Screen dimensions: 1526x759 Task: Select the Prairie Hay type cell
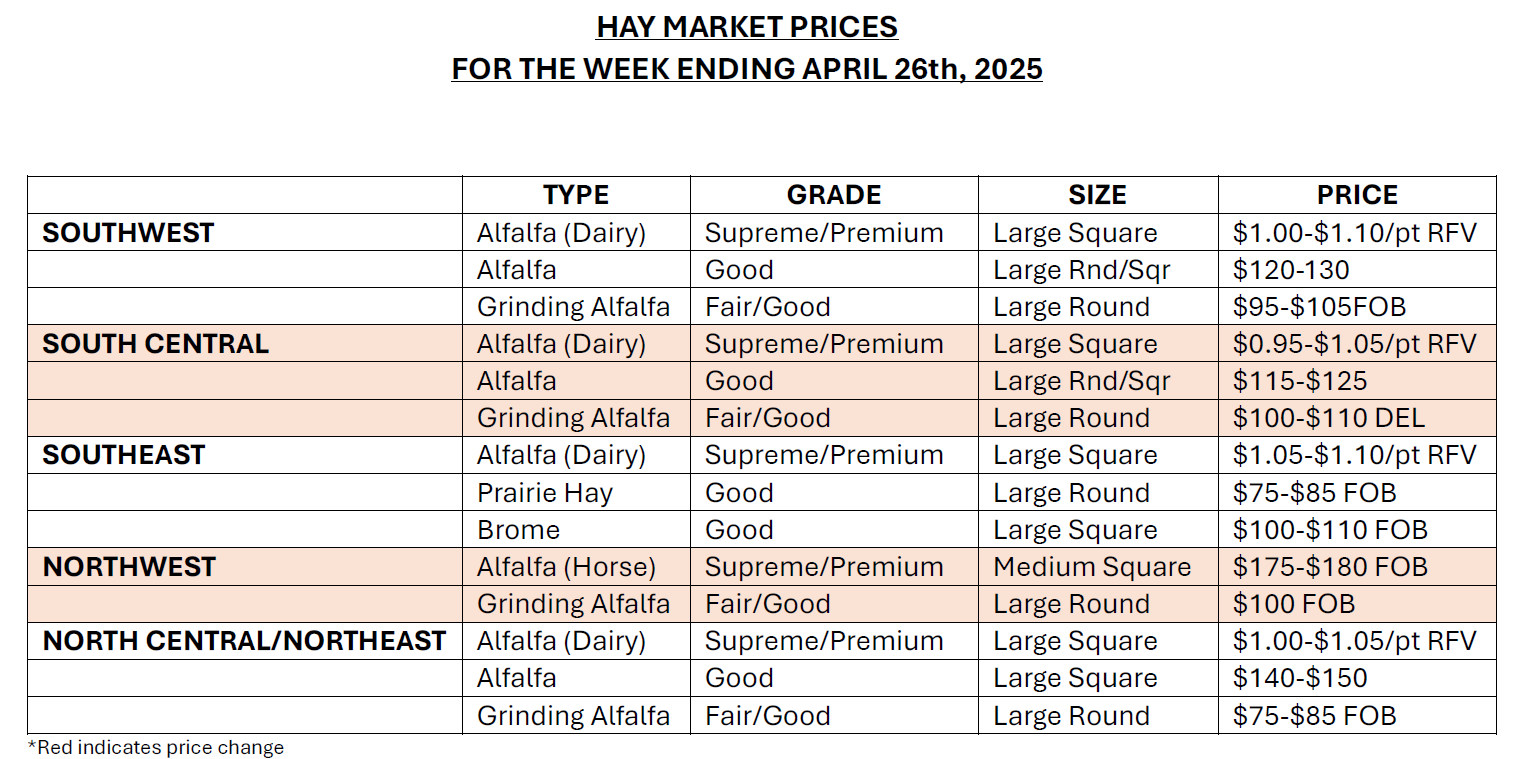pyautogui.click(x=545, y=493)
